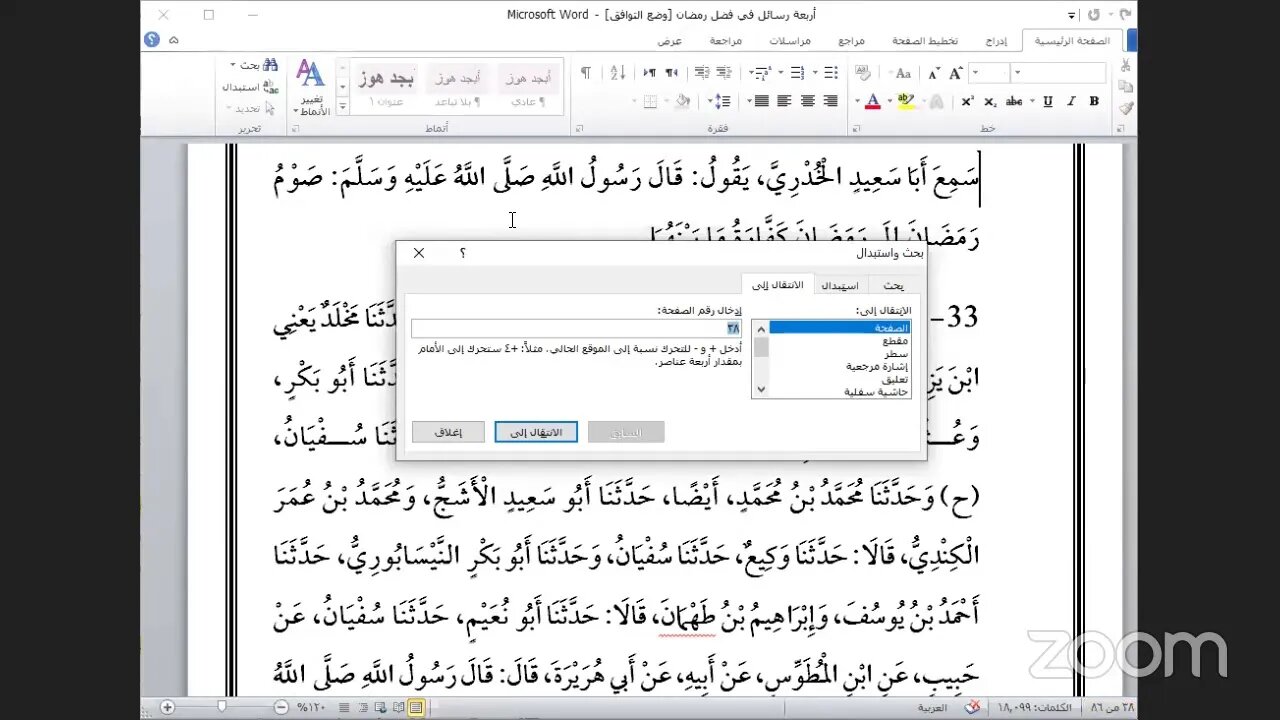The image size is (1280, 720).
Task: Click the dialog help question mark
Action: (463, 253)
